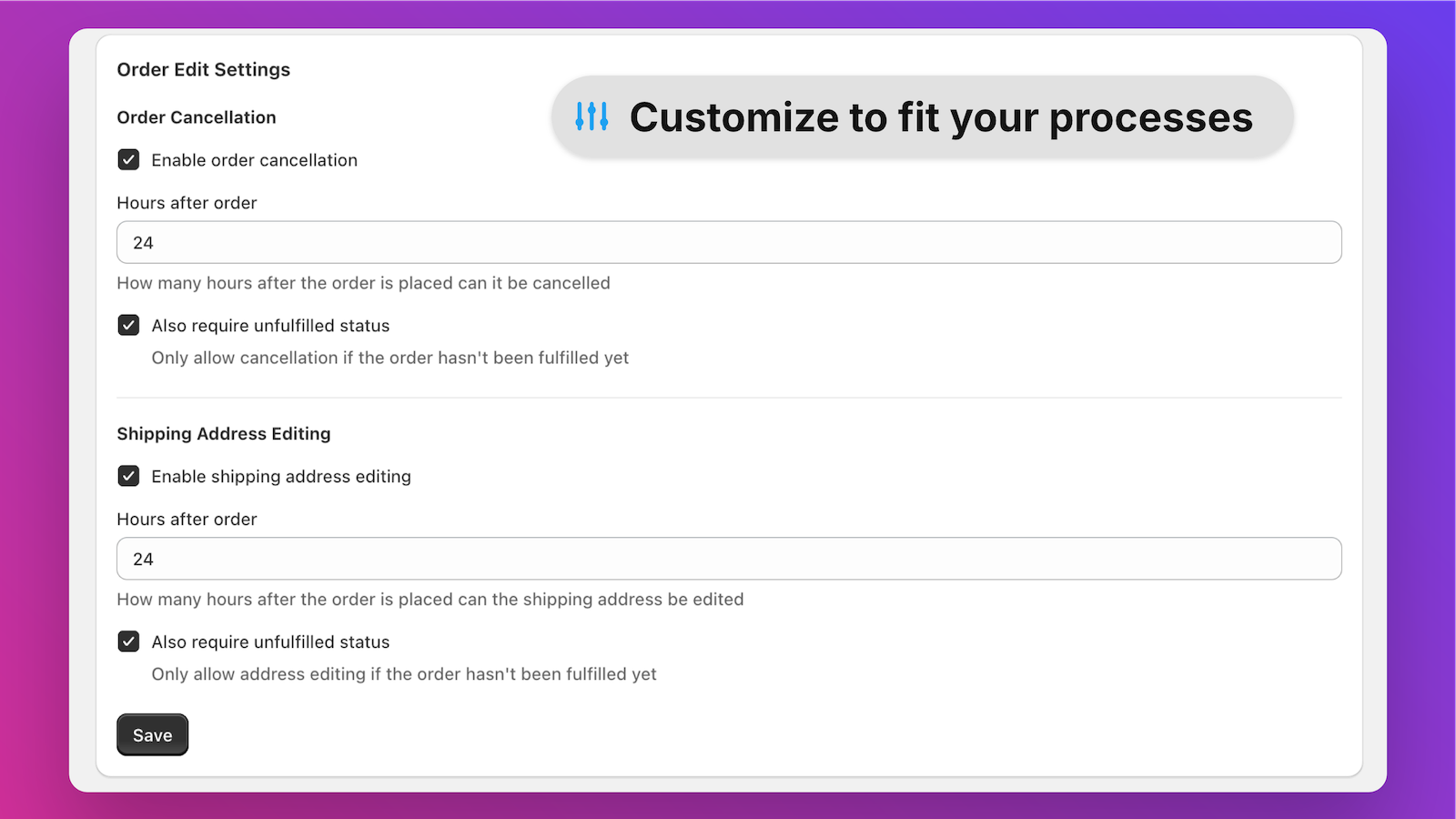The image size is (1456, 819).
Task: Click the Only allow cancellation help text
Action: (389, 358)
